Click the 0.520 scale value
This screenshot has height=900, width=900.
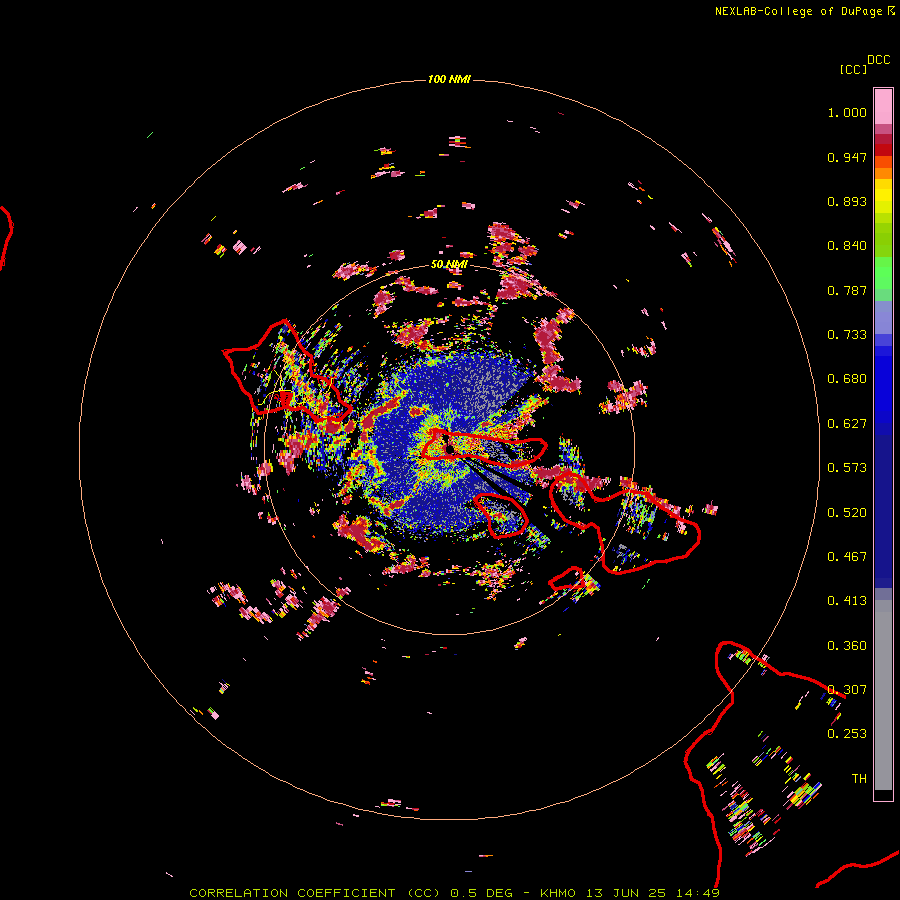(847, 513)
